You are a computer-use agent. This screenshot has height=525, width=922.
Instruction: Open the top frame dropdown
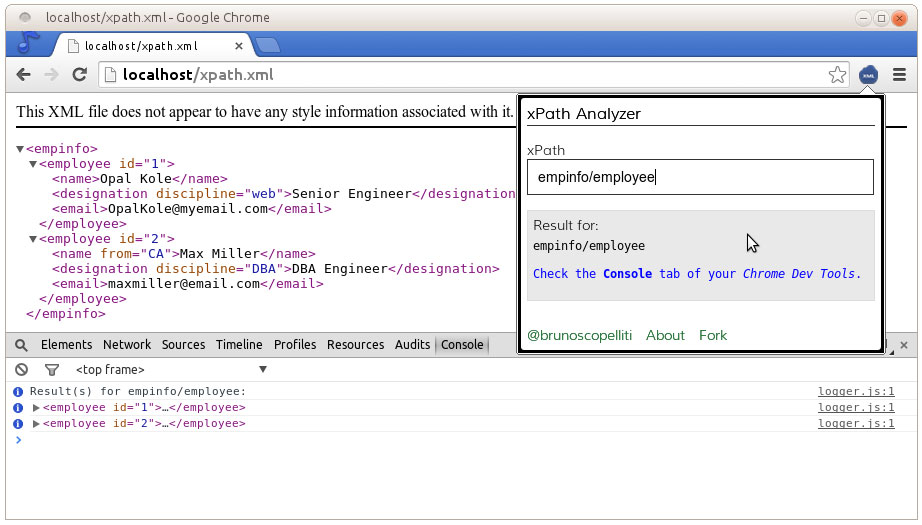click(170, 370)
